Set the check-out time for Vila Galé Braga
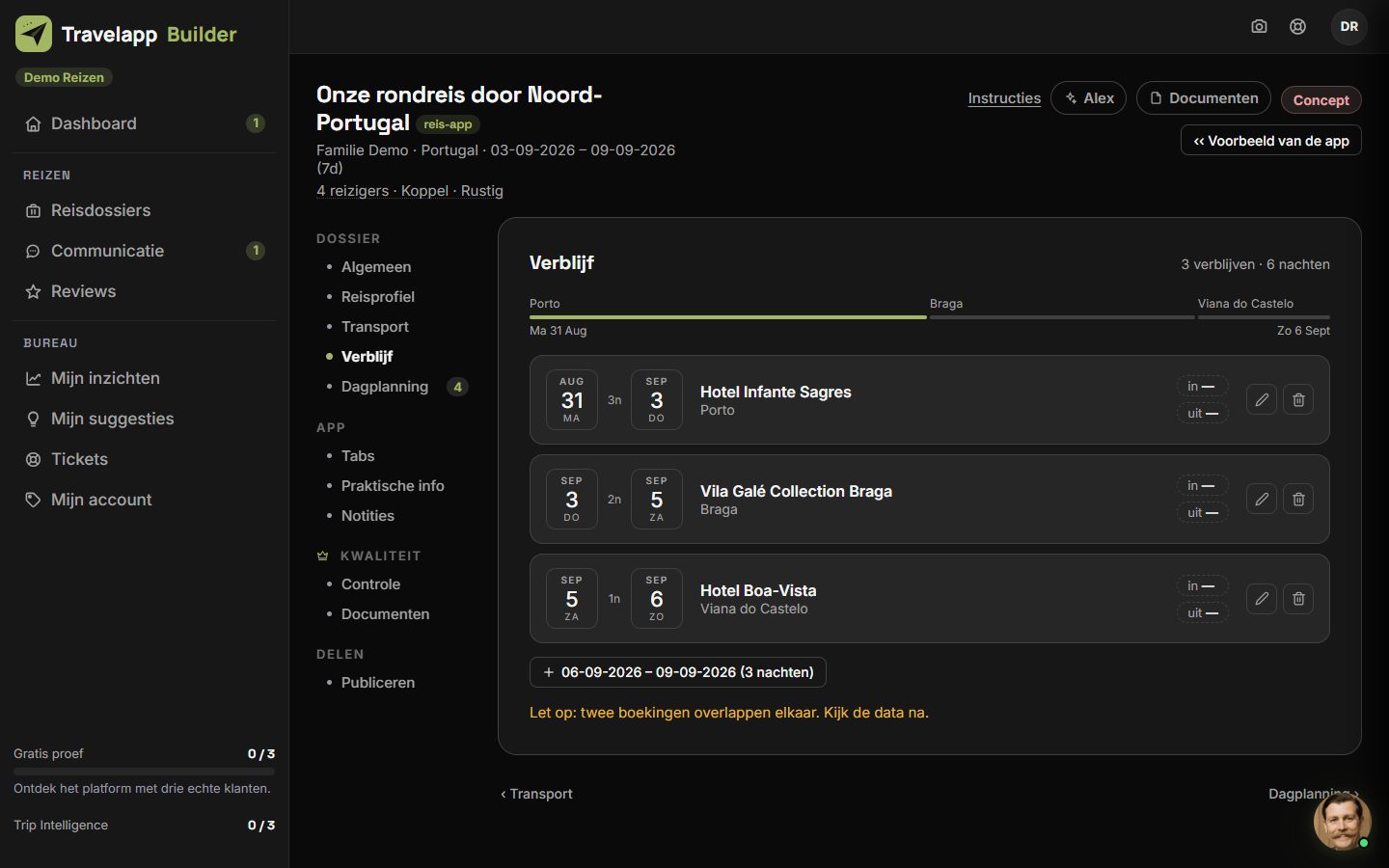The width and height of the screenshot is (1389, 868). tap(1202, 512)
